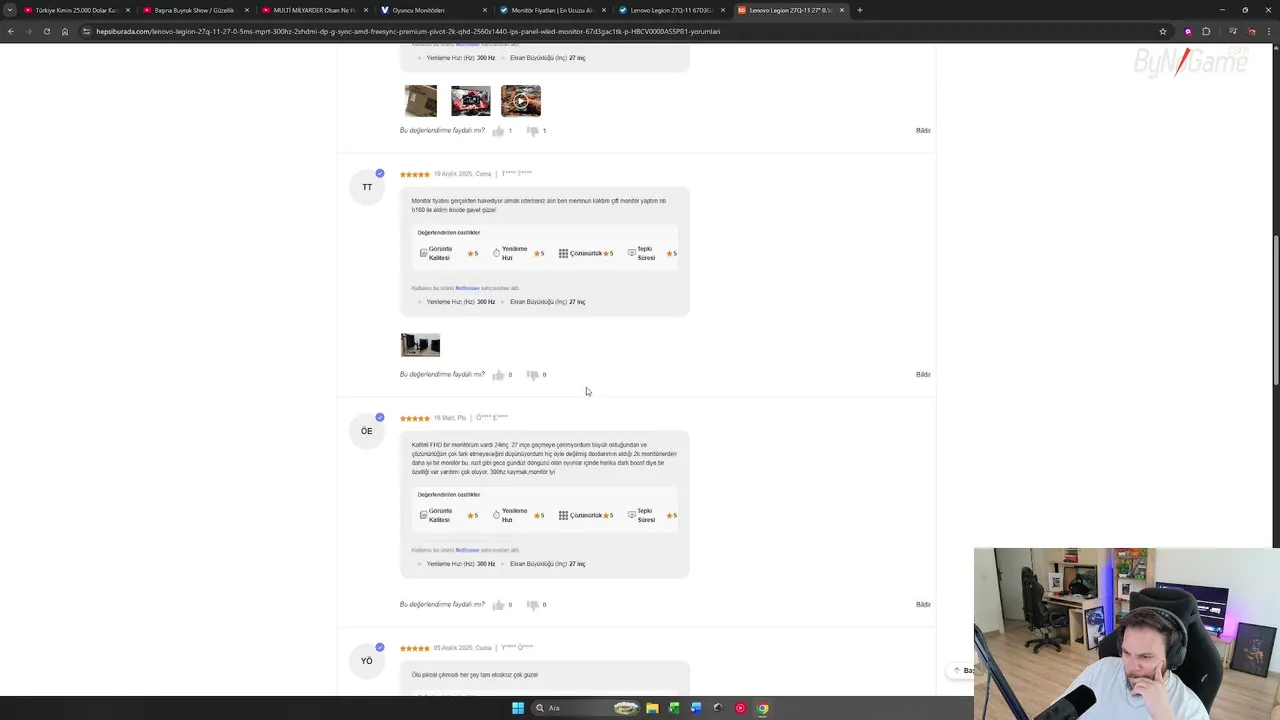Click Çözünürlük grid icon in ÖE review
Screen dimensions: 1280x720
pyautogui.click(x=563, y=516)
